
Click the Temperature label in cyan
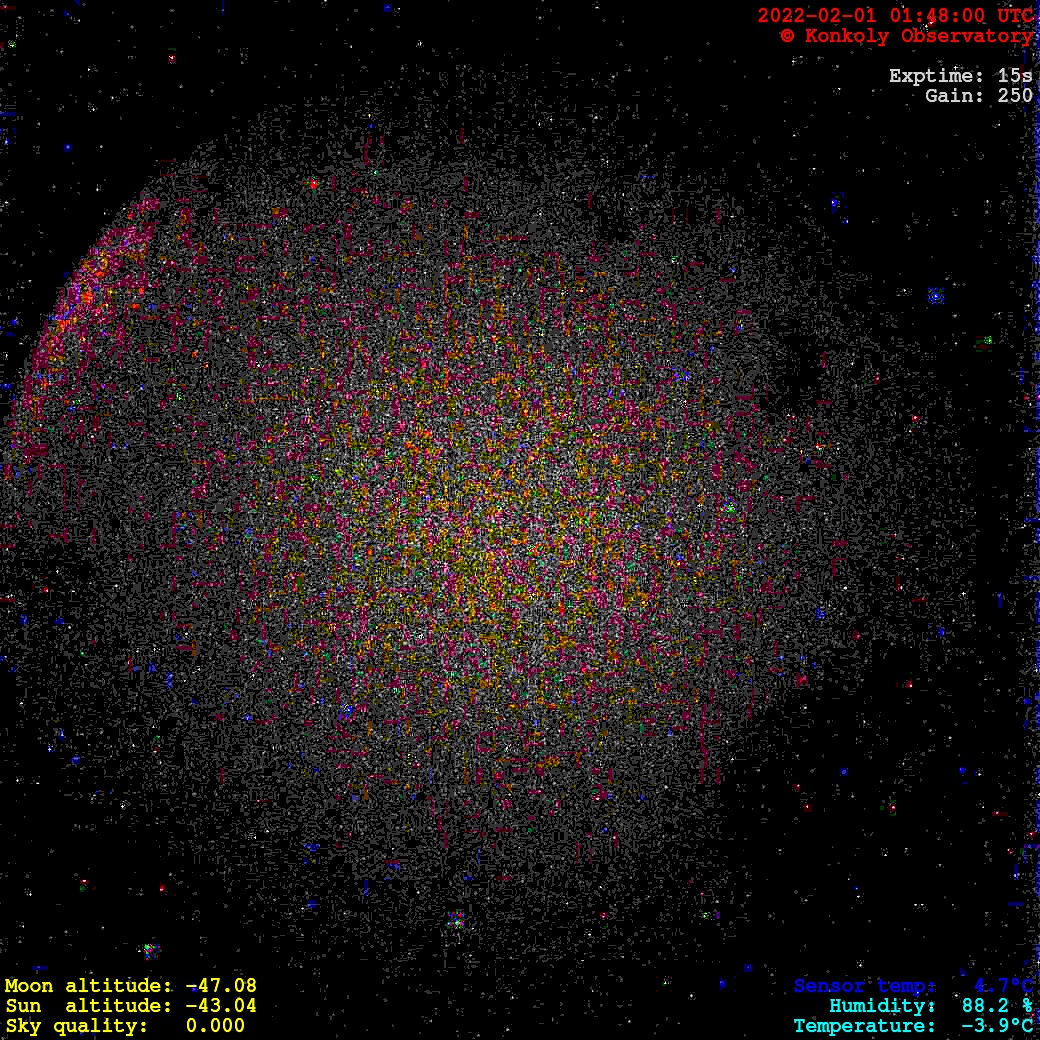pyautogui.click(x=865, y=1026)
